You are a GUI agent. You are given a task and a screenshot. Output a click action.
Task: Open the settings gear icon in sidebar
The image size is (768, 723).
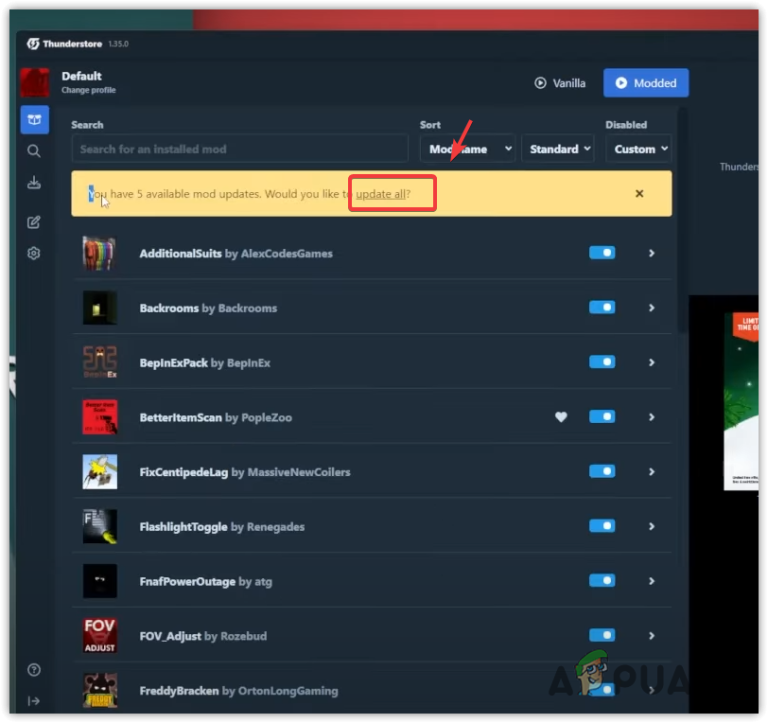coord(34,253)
